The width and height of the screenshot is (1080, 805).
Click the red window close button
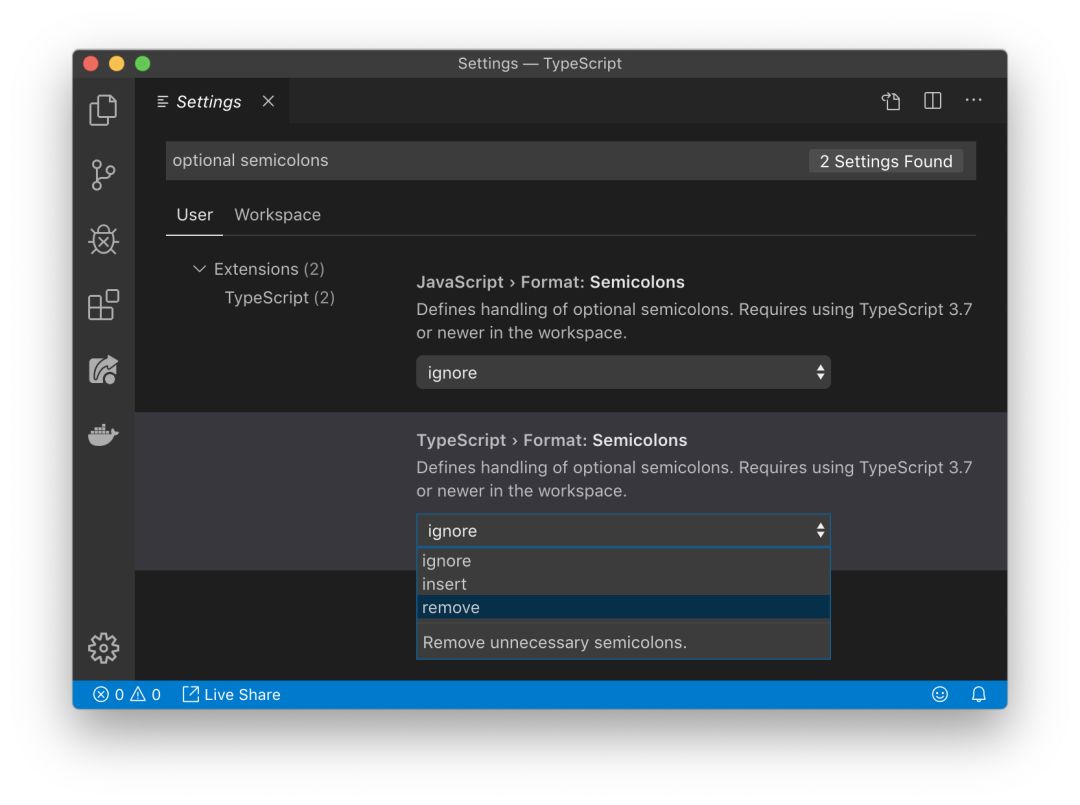click(x=90, y=64)
